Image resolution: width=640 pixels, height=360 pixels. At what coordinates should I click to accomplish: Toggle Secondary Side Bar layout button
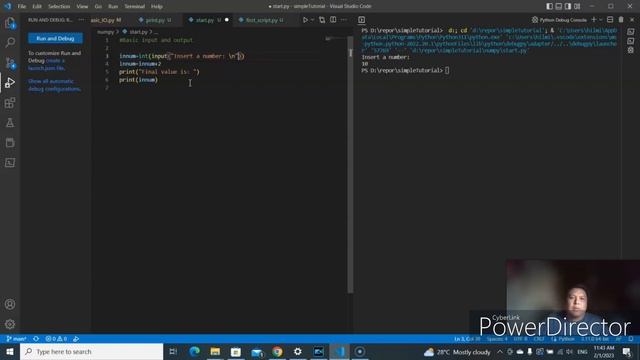pos(568,6)
